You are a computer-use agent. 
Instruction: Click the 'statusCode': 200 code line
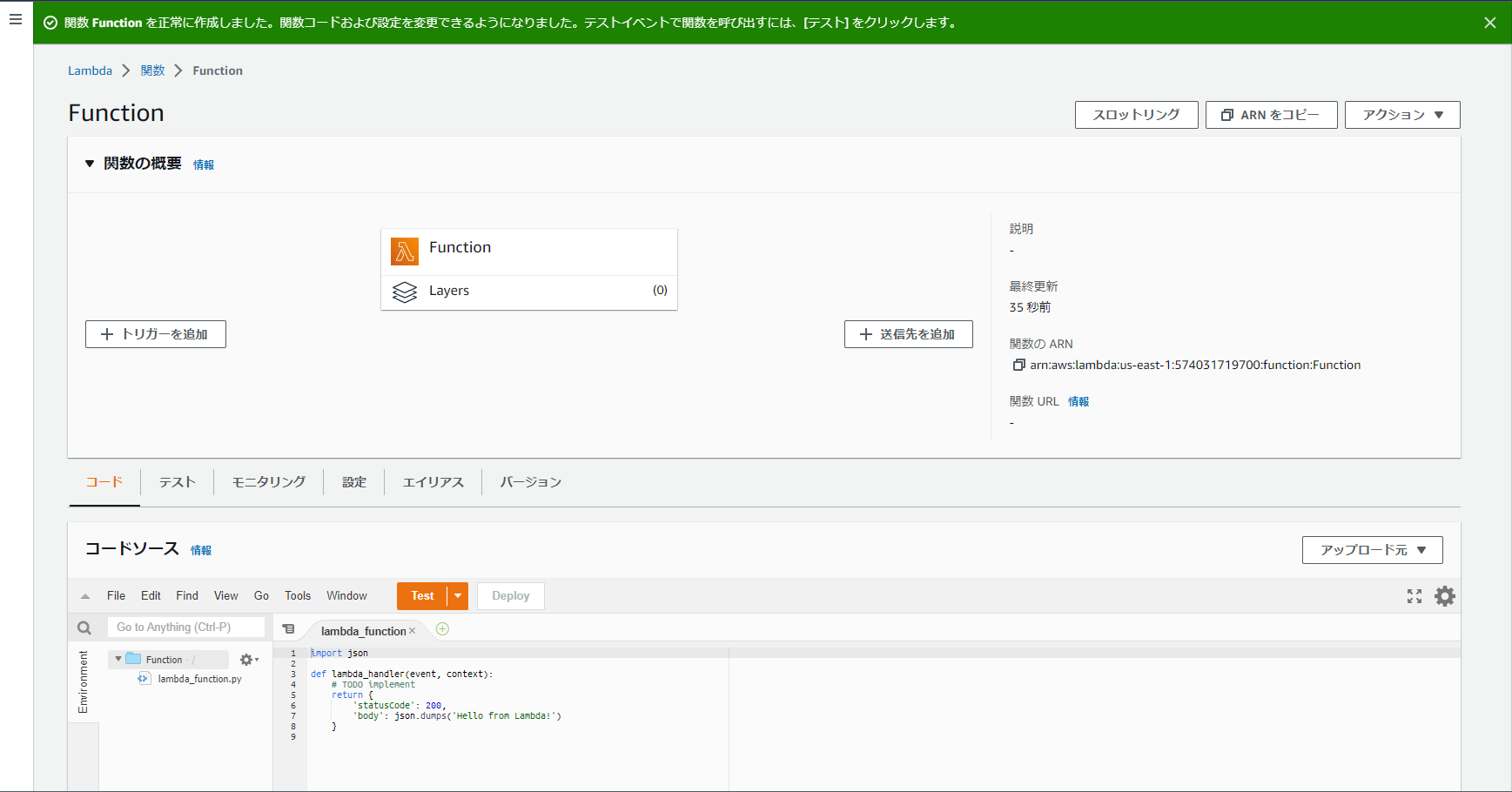pyautogui.click(x=400, y=706)
